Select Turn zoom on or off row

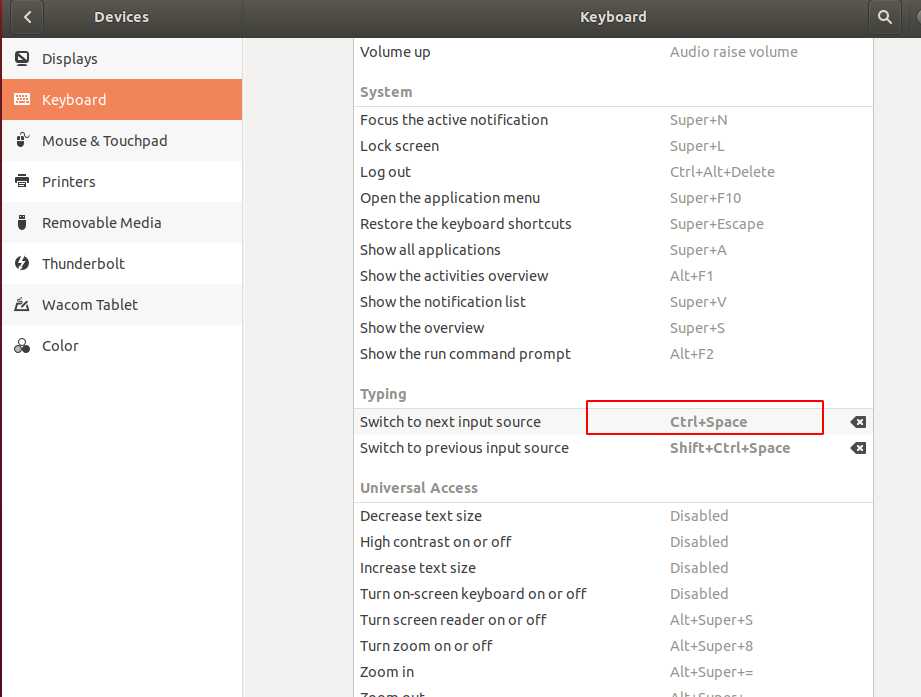click(613, 645)
